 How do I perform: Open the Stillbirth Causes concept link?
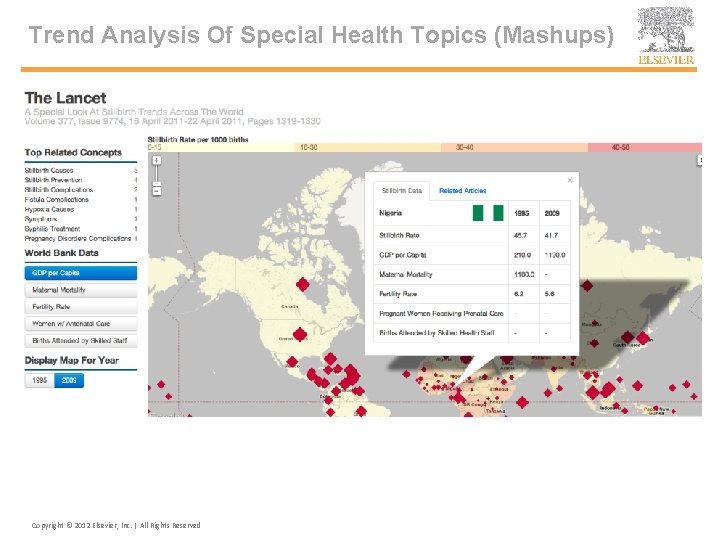tap(49, 171)
